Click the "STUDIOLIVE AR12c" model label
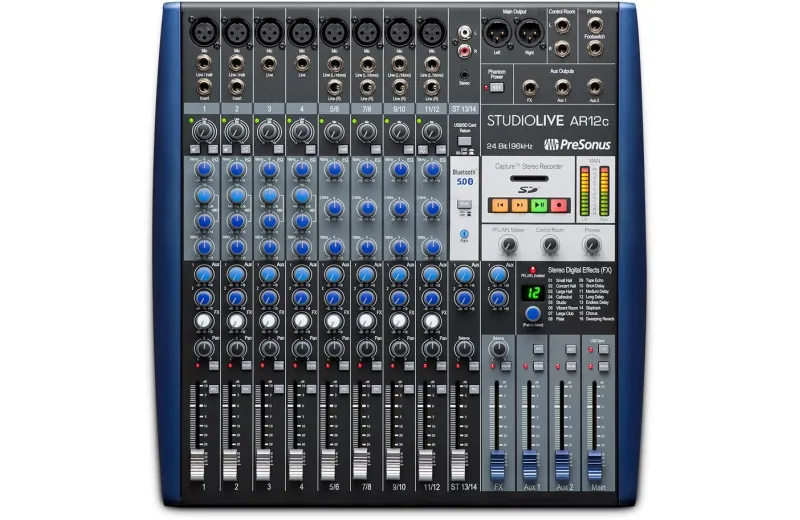Image resolution: width=800 pixels, height=520 pixels. pyautogui.click(x=547, y=121)
